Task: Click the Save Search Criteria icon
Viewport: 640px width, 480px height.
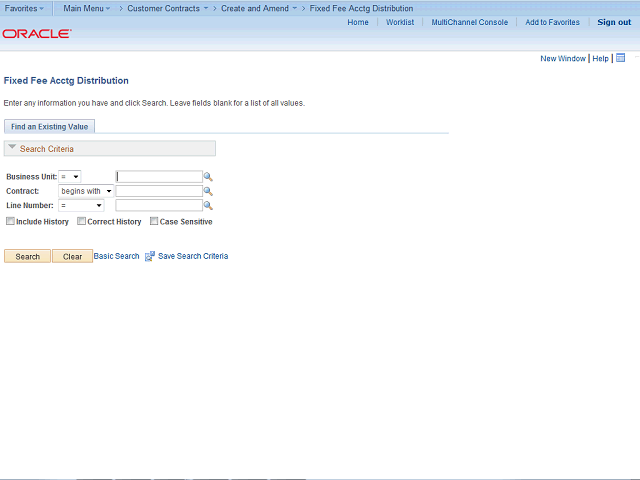Action: pyautogui.click(x=150, y=256)
